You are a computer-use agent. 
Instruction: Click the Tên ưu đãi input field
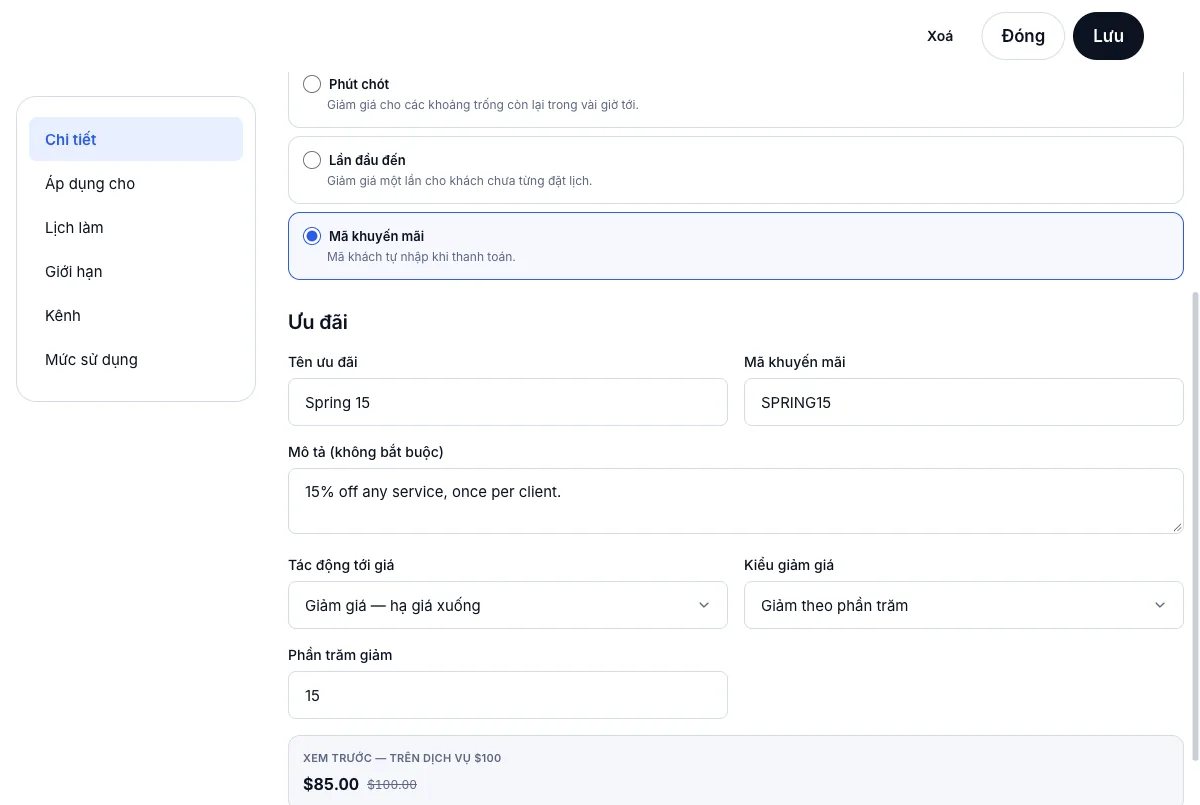pyautogui.click(x=508, y=402)
